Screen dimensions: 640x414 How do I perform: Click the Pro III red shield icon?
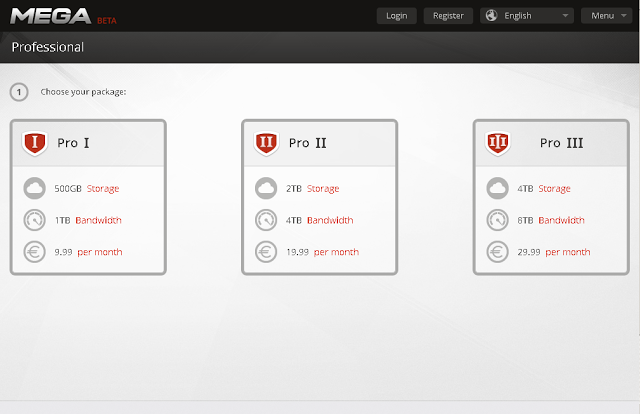coord(498,143)
